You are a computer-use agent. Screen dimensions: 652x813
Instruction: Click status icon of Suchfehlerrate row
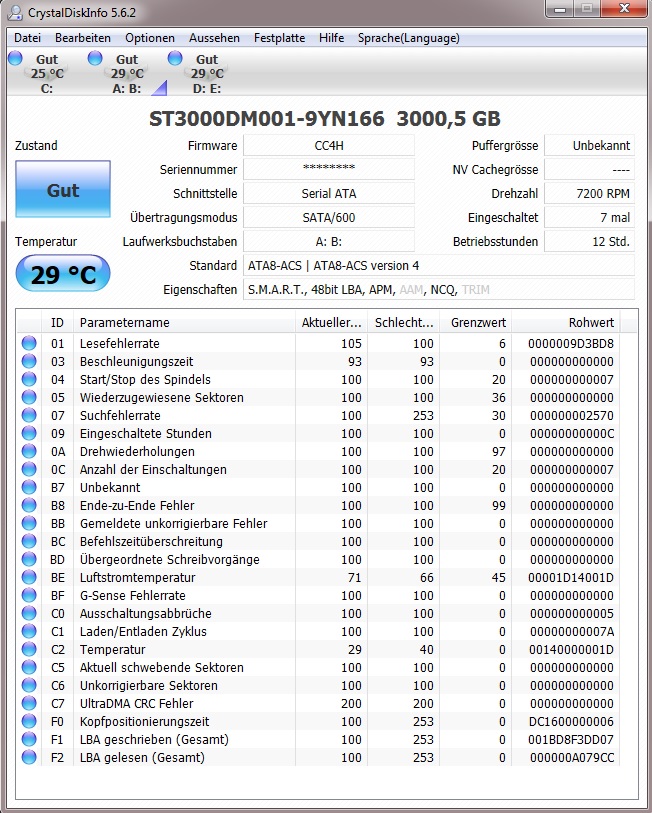point(29,415)
